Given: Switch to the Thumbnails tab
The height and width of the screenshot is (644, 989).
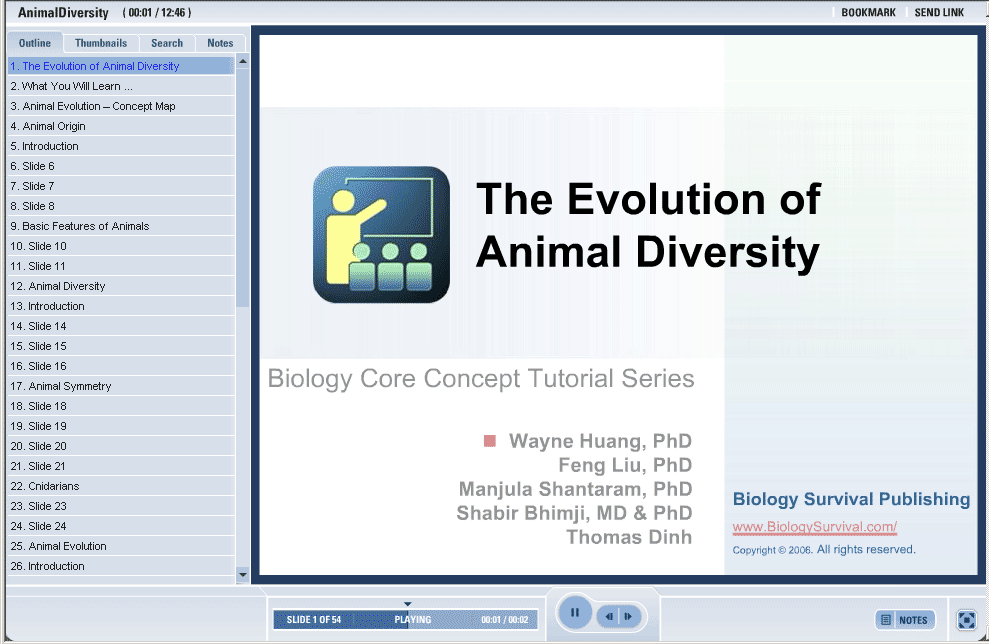Looking at the screenshot, I should 101,43.
